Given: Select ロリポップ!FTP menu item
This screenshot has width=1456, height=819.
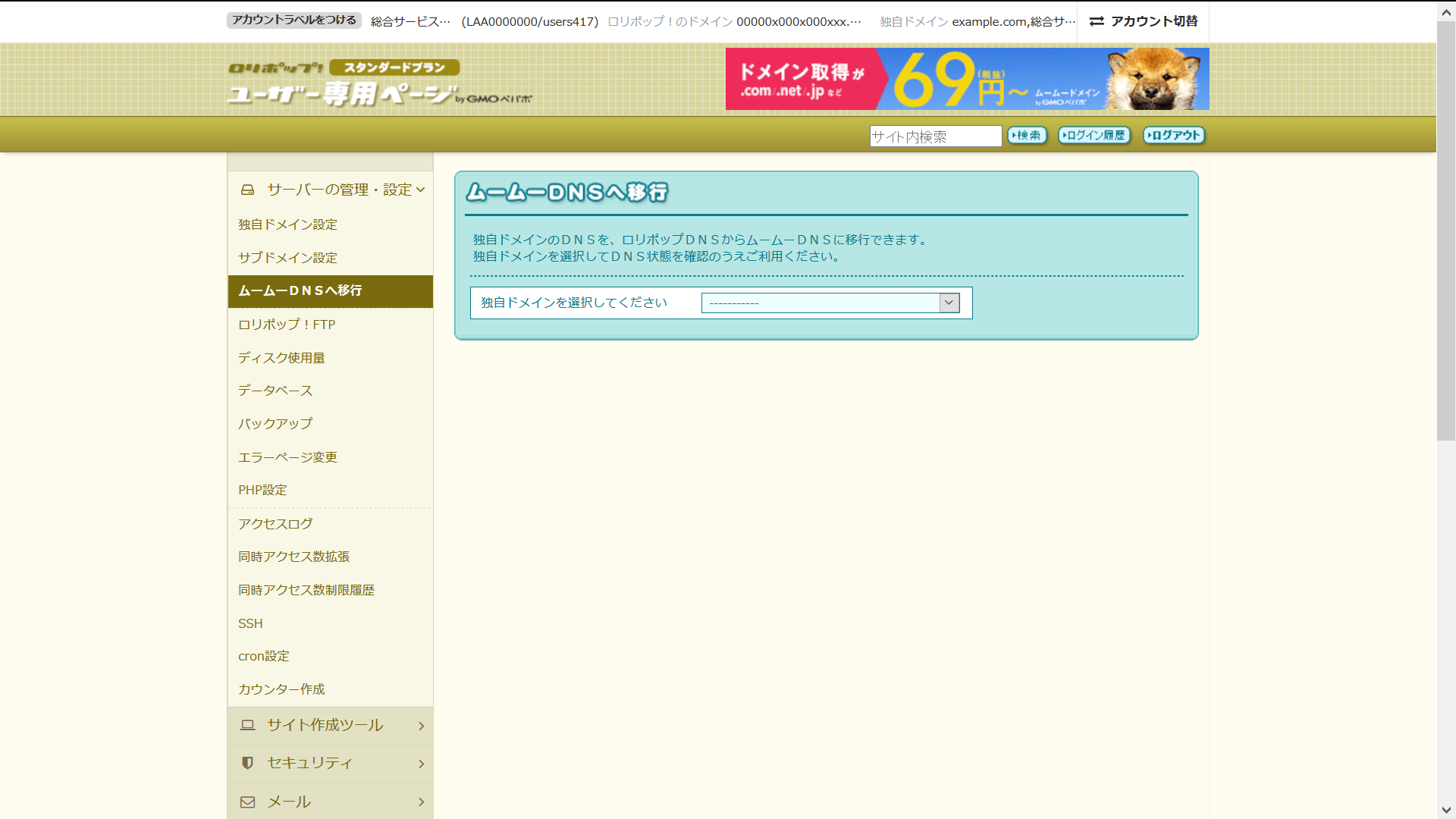Looking at the screenshot, I should [287, 325].
